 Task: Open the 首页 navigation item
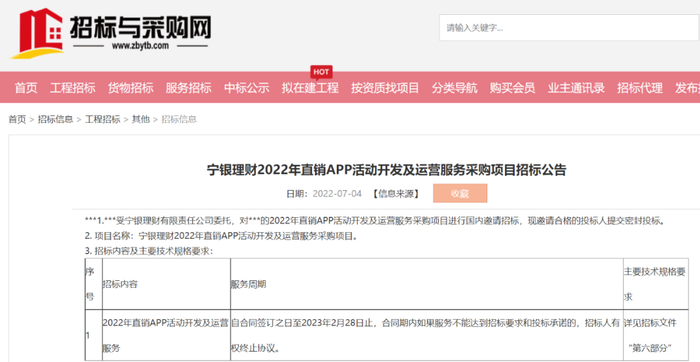(x=26, y=88)
